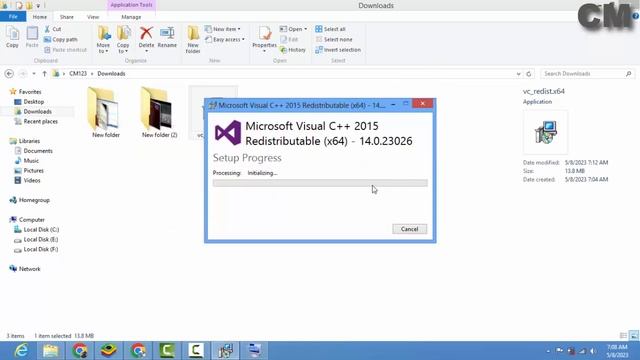Click the red Delete icon
640x360 pixels.
pyautogui.click(x=146, y=33)
